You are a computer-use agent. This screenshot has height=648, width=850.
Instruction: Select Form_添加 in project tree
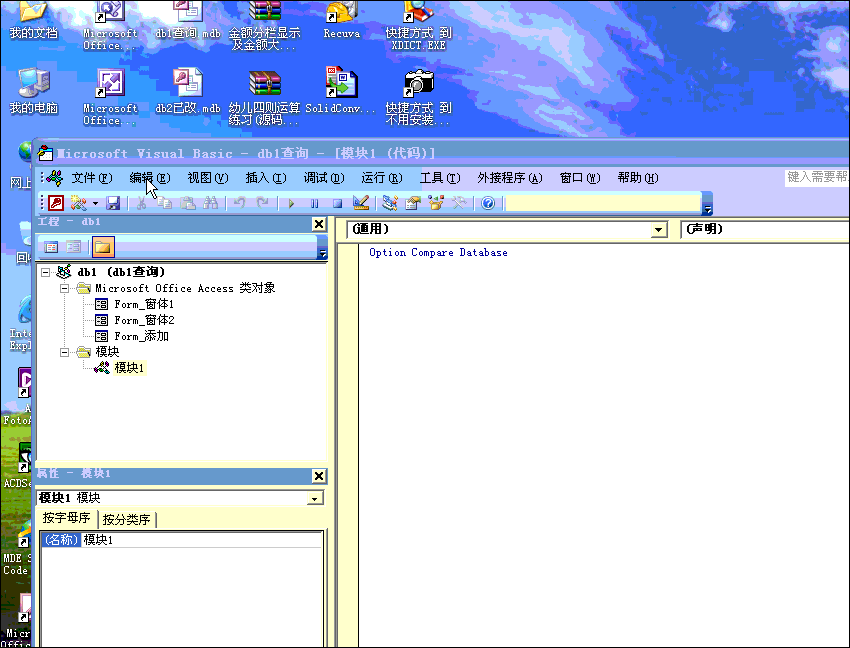pos(132,336)
